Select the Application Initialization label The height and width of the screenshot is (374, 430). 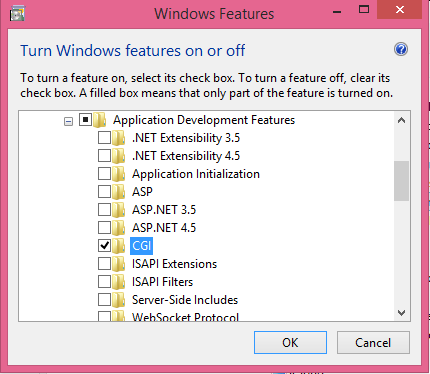(x=196, y=174)
